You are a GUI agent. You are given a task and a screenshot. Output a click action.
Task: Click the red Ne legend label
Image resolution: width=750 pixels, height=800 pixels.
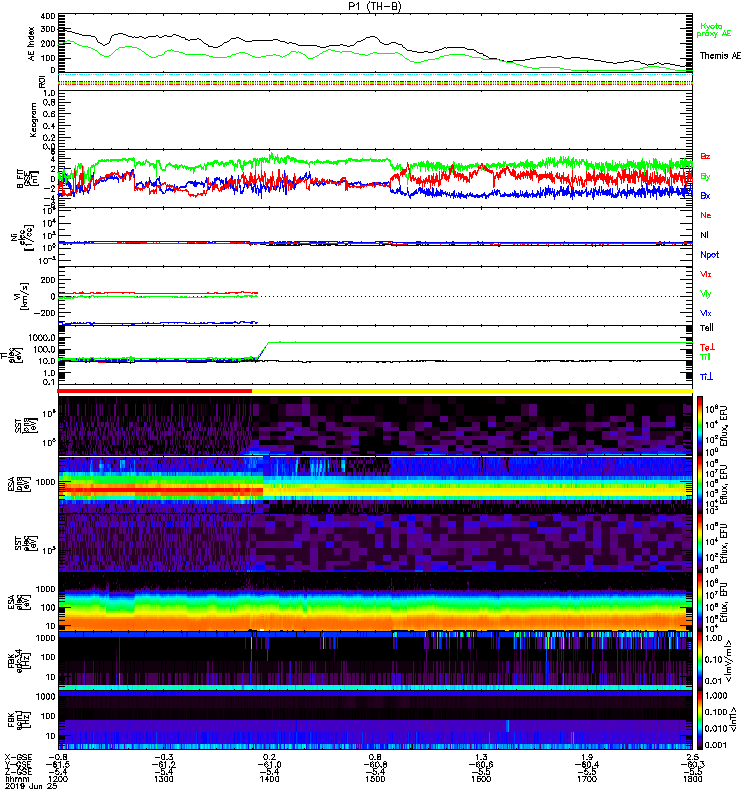[706, 215]
